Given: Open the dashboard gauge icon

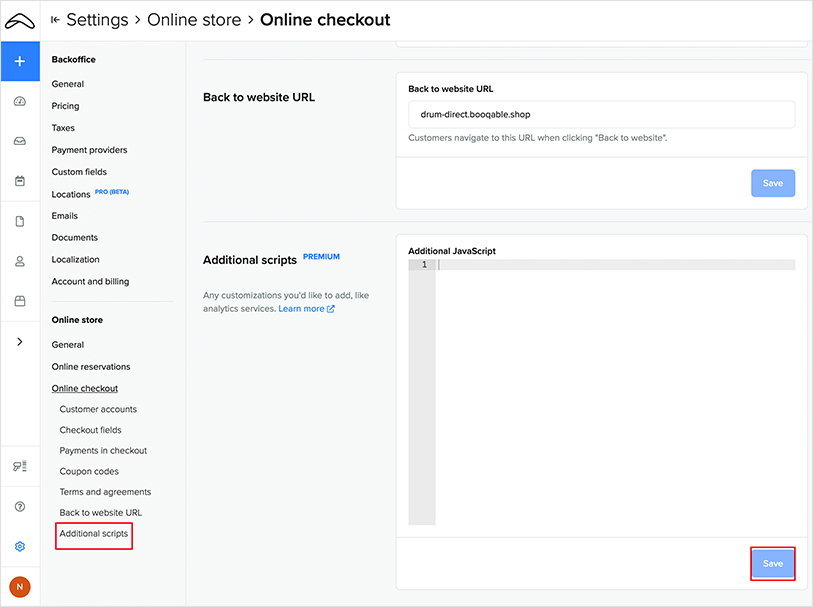Looking at the screenshot, I should pos(20,102).
